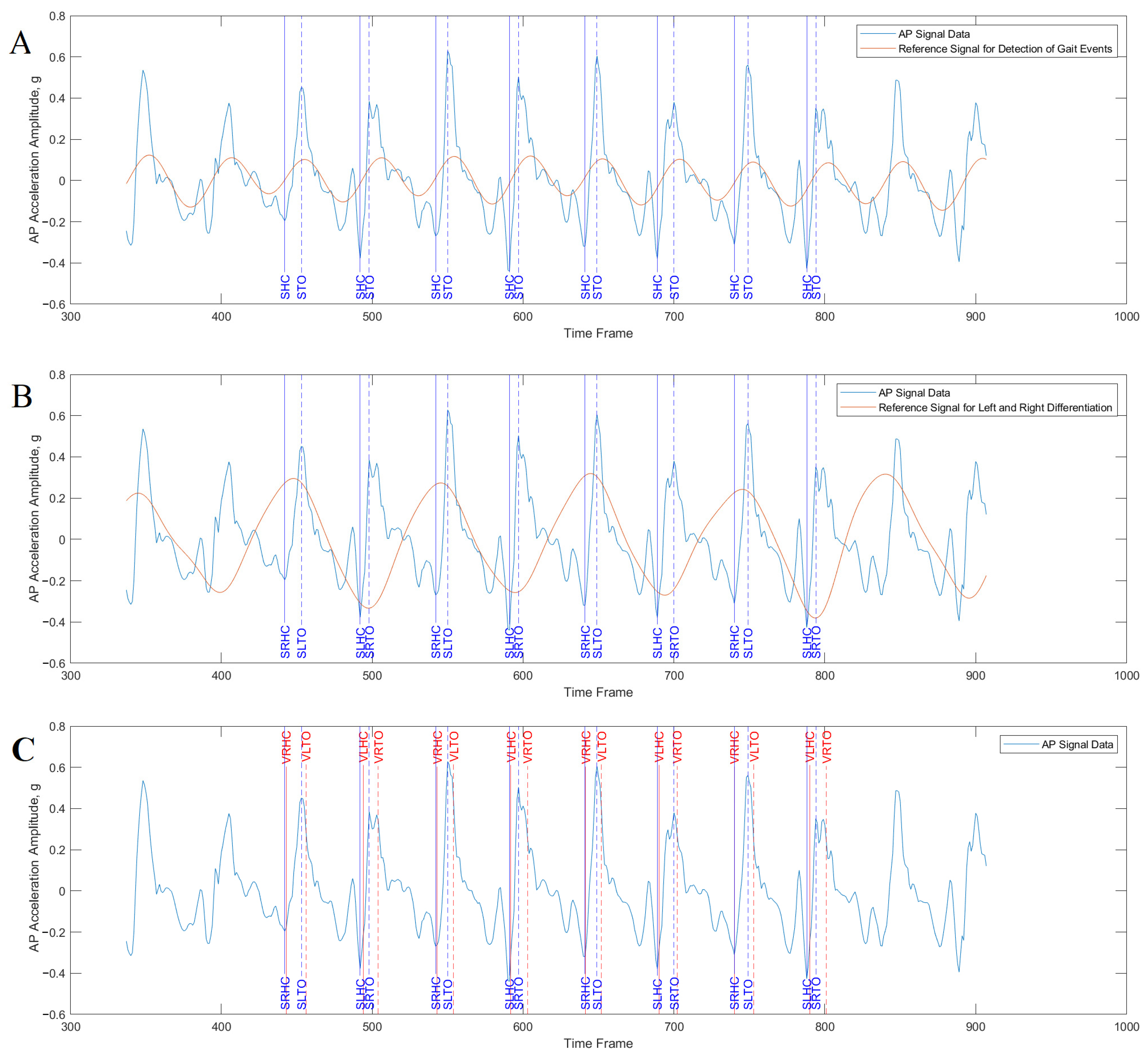Click 'Time Frame' axis label under panel A
The image size is (1148, 1057).
(598, 333)
